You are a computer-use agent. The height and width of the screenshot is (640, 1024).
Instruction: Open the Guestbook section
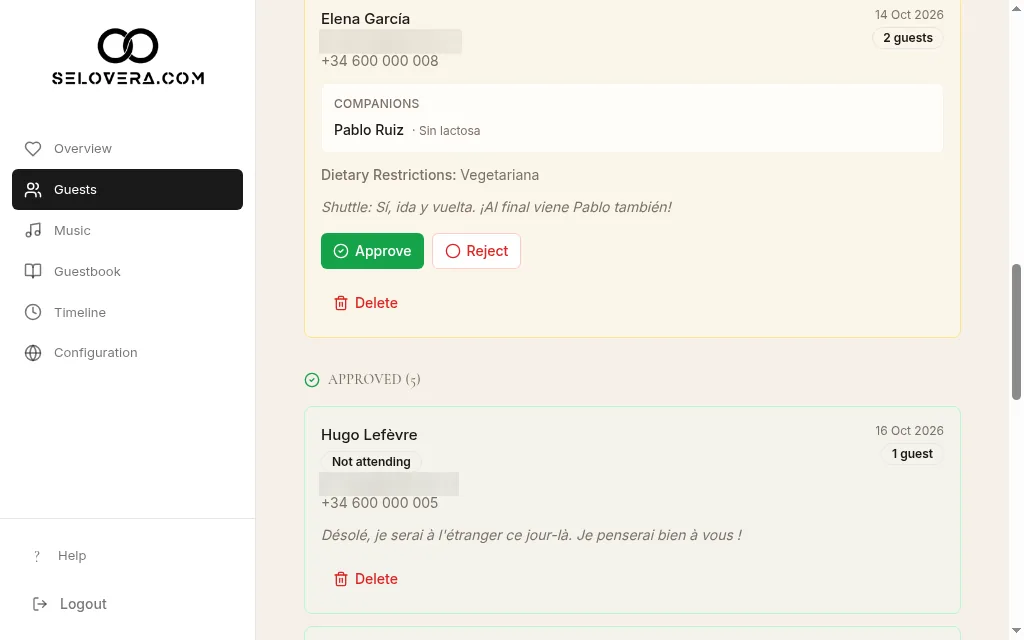click(x=127, y=271)
